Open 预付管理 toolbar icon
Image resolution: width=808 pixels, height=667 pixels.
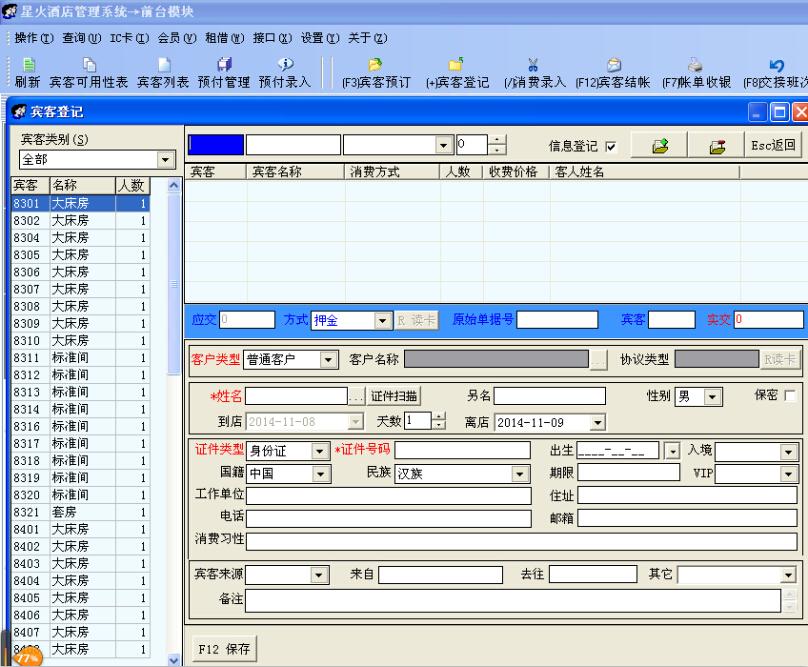[223, 74]
